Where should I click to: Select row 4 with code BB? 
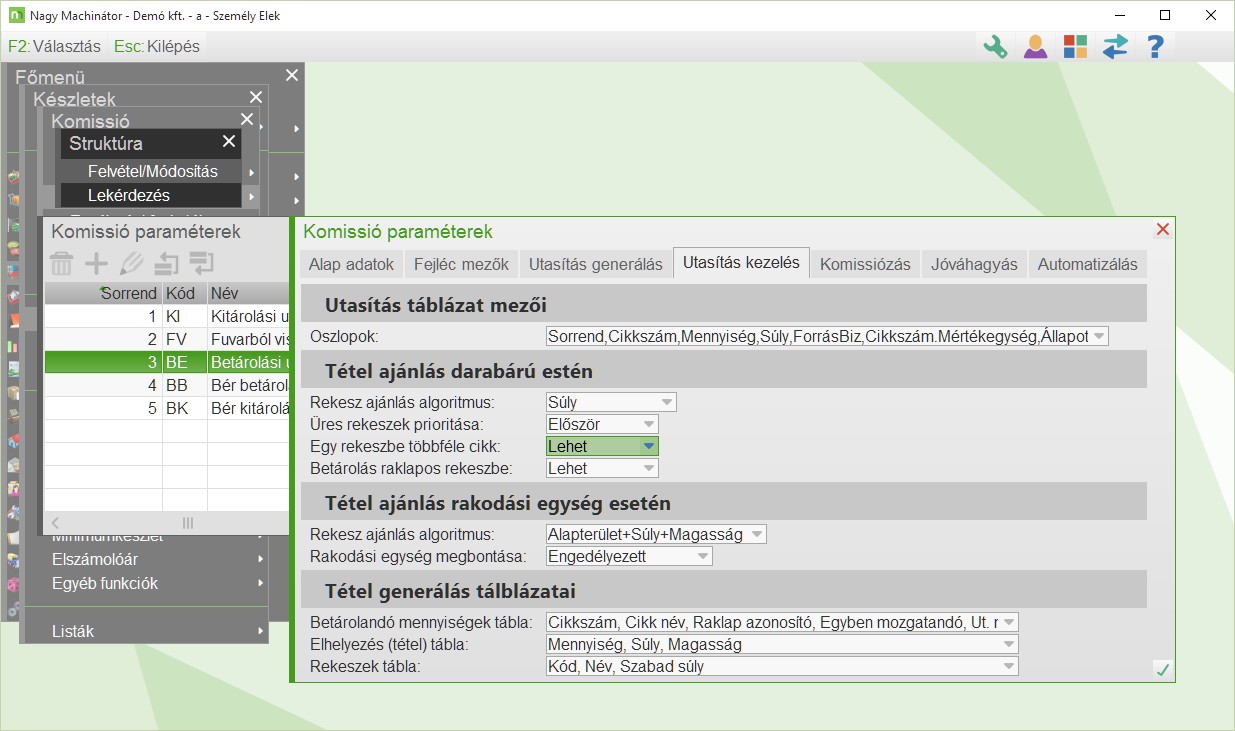(167, 385)
